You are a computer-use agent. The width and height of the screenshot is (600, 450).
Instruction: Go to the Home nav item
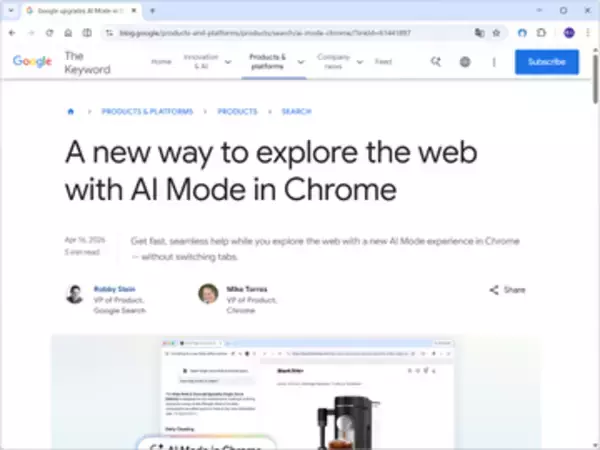click(161, 62)
